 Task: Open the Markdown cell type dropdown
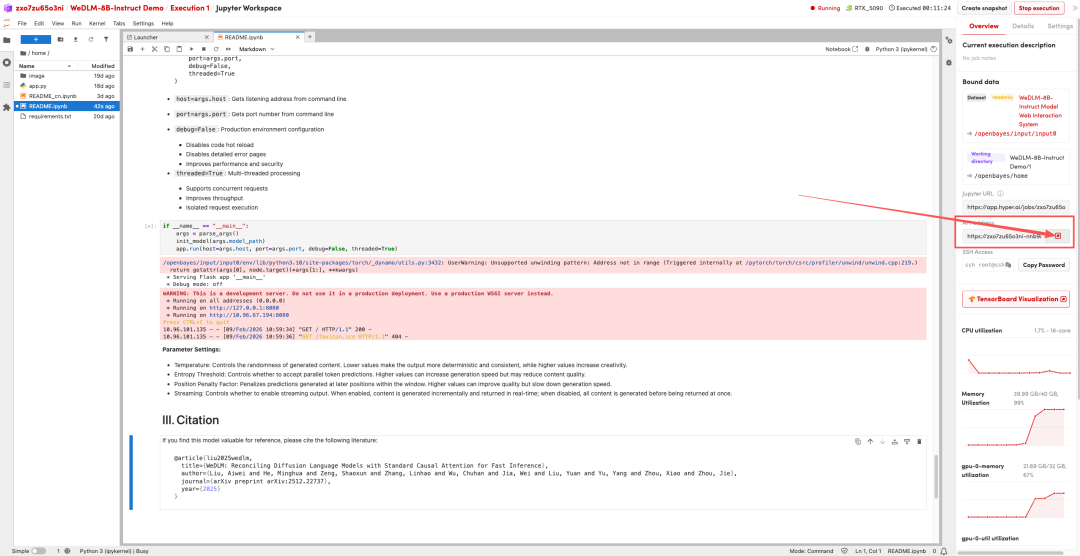tap(258, 49)
